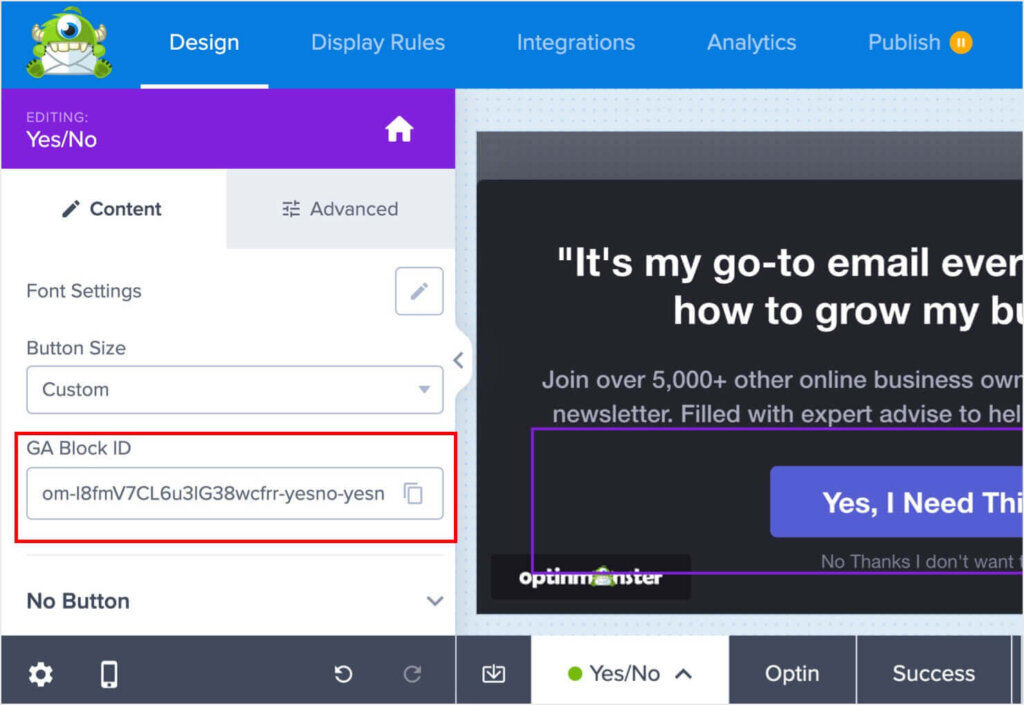Go to home via house icon
Viewport: 1024px width, 705px height.
(x=399, y=129)
